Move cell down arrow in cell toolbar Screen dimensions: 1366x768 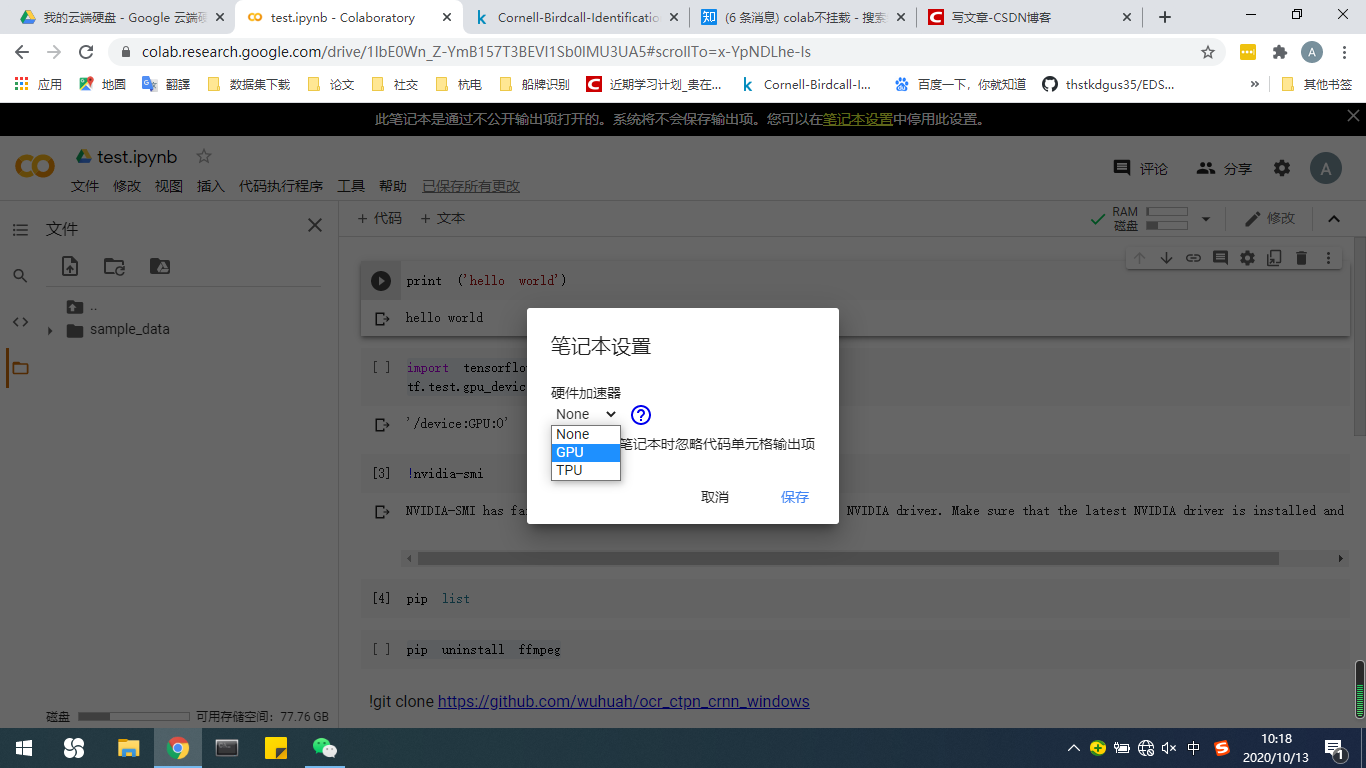point(1166,258)
